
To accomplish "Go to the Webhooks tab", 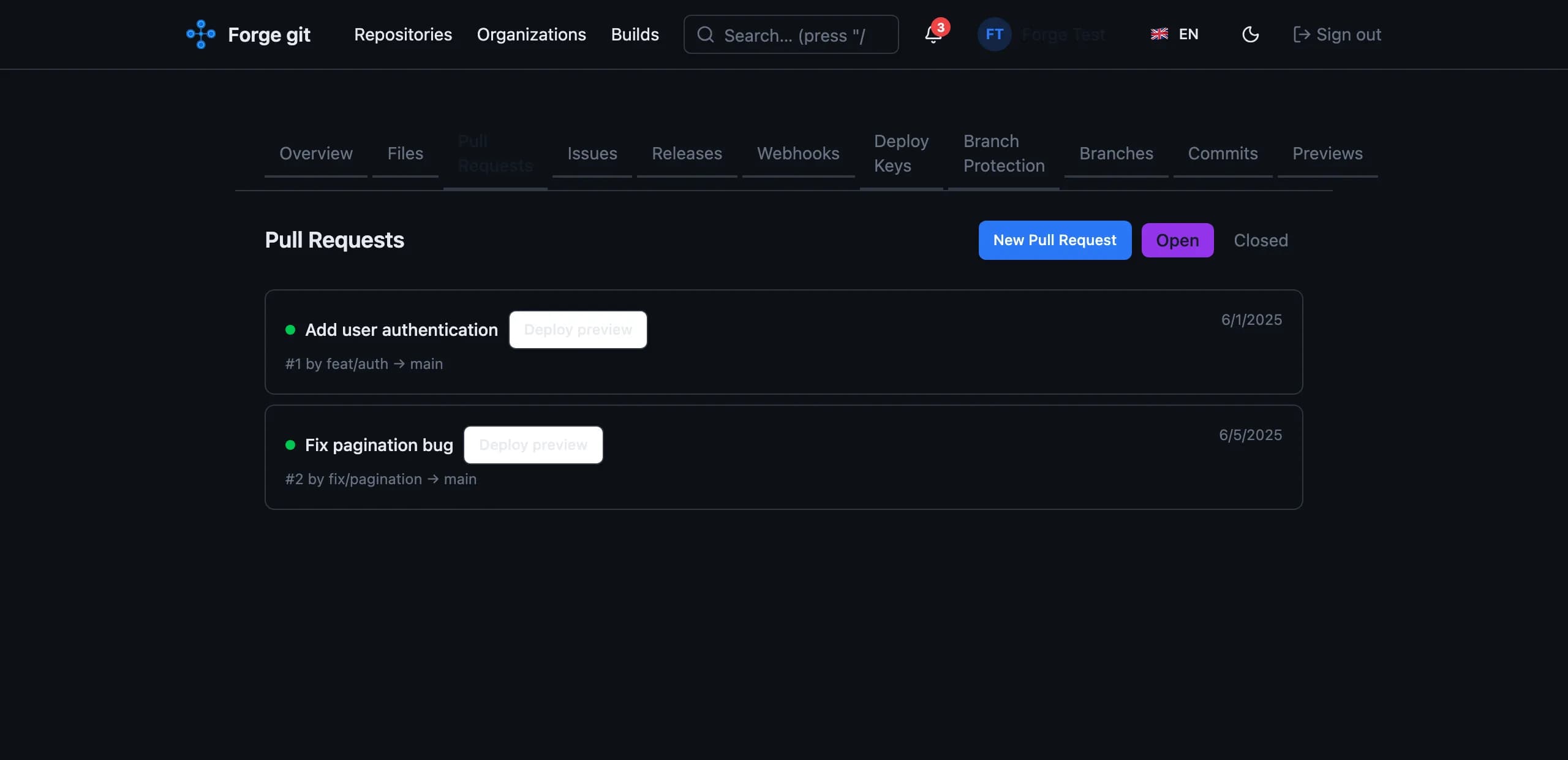I will pos(798,153).
